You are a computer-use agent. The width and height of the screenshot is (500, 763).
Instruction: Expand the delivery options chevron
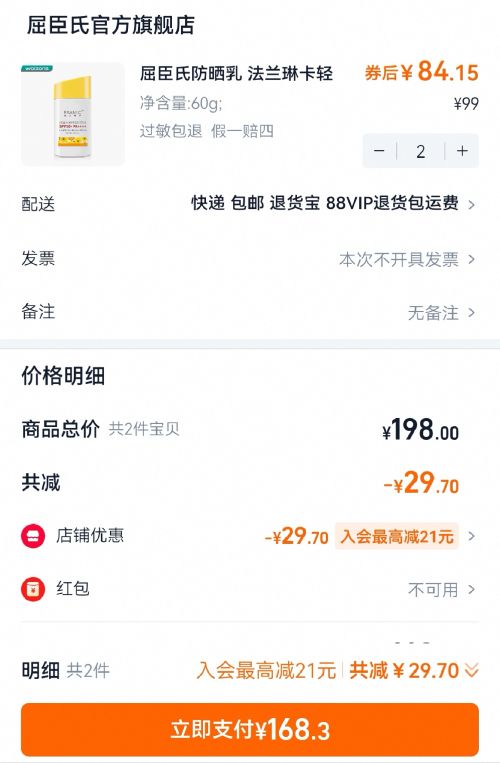pos(471,204)
